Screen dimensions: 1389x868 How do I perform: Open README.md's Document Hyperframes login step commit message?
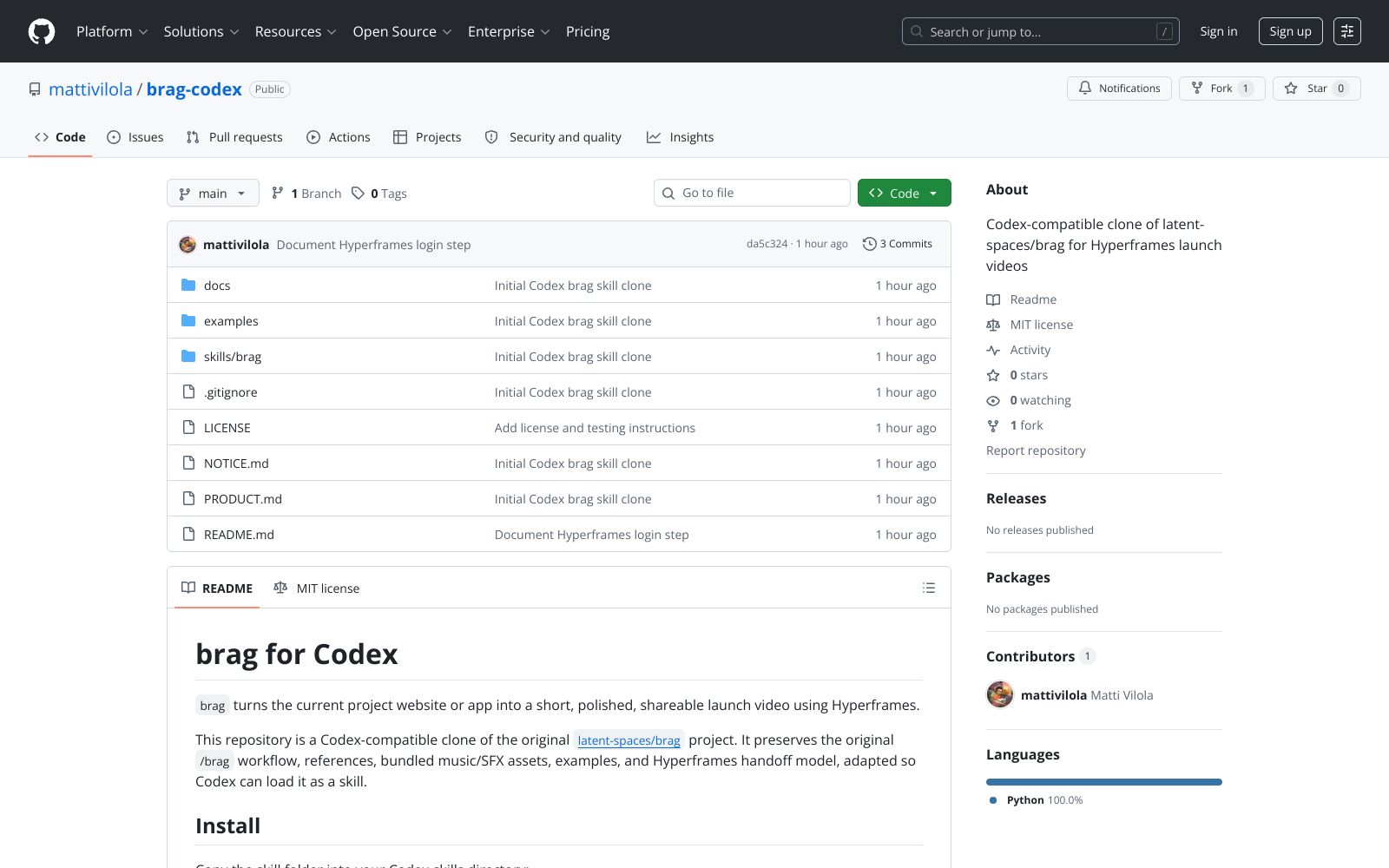click(x=591, y=535)
